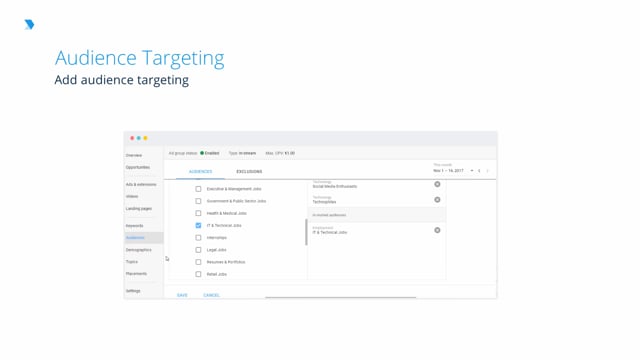Viewport: 640px width, 360px height.
Task: Check Resumes & Portfolios checkbox
Action: pos(198,262)
